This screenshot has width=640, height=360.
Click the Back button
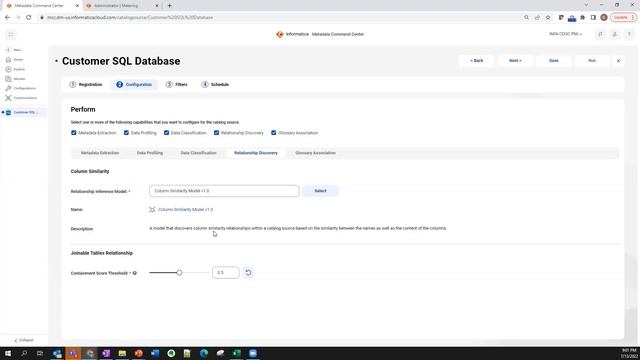point(476,60)
